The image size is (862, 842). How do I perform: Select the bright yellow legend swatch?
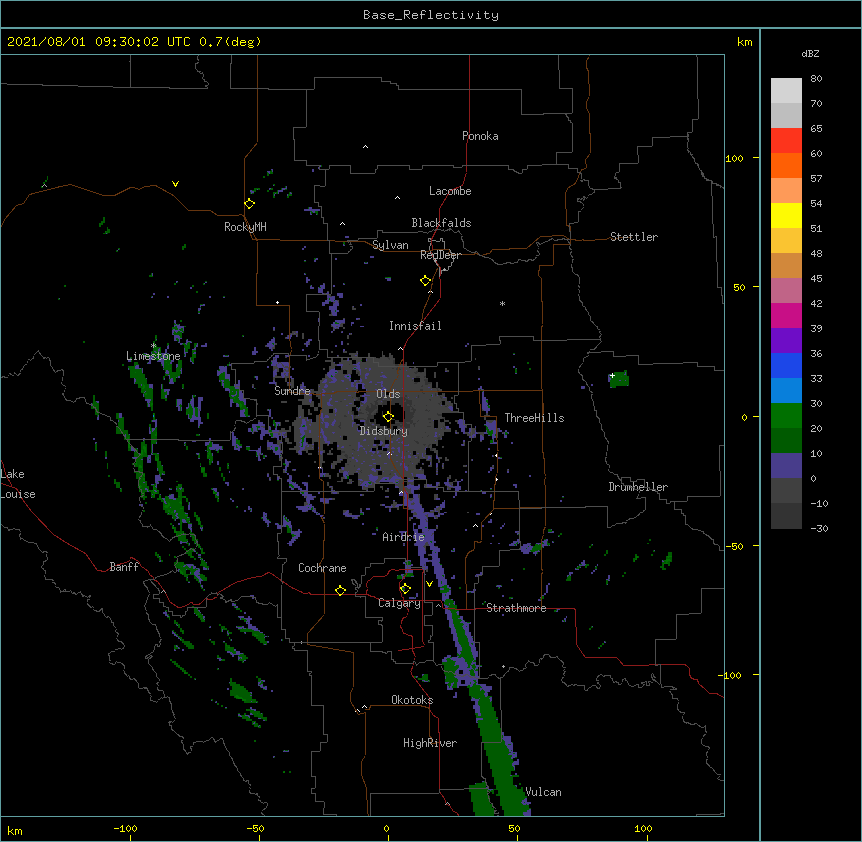(x=786, y=215)
